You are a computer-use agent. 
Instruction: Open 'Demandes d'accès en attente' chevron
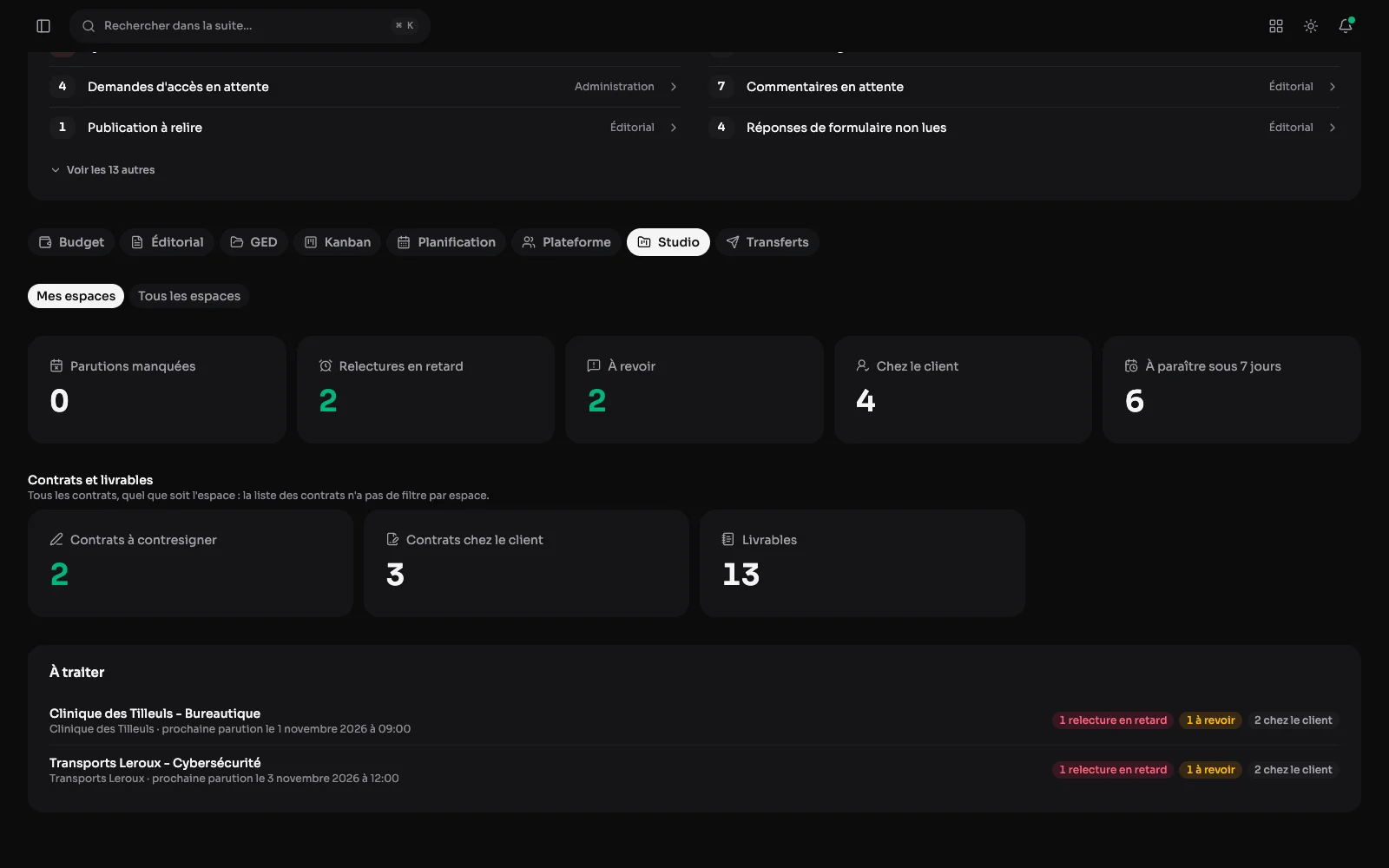[x=674, y=87]
